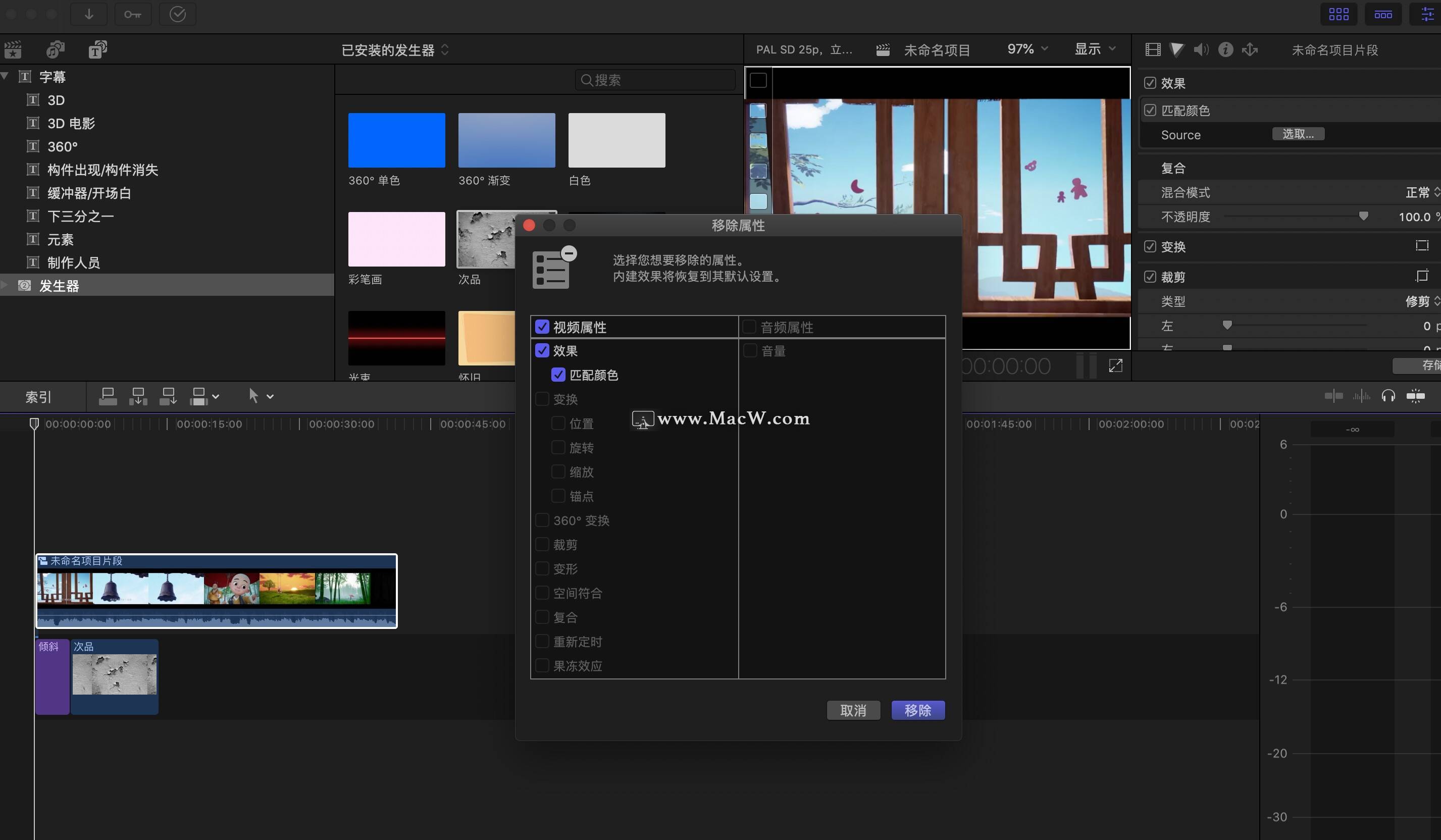Uncheck the 效果 checkbox in the dialog
This screenshot has height=840, width=1441.
542,350
